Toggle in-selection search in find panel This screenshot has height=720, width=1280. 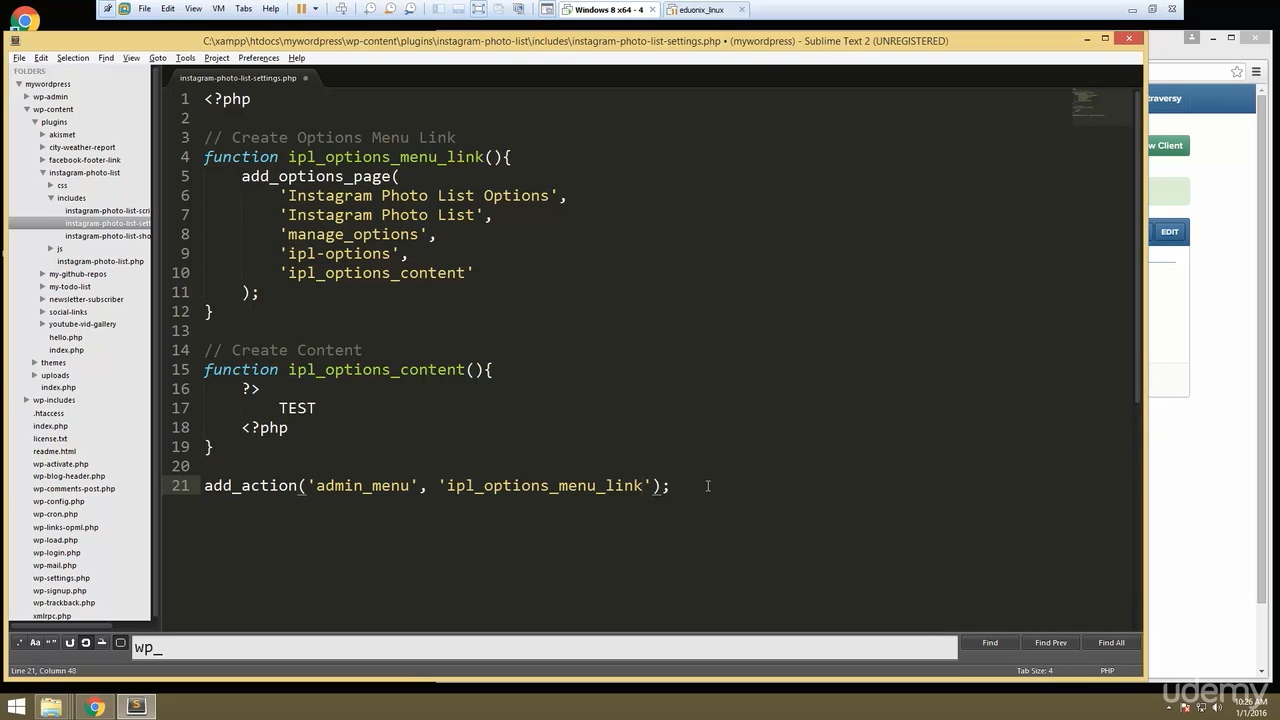click(102, 643)
